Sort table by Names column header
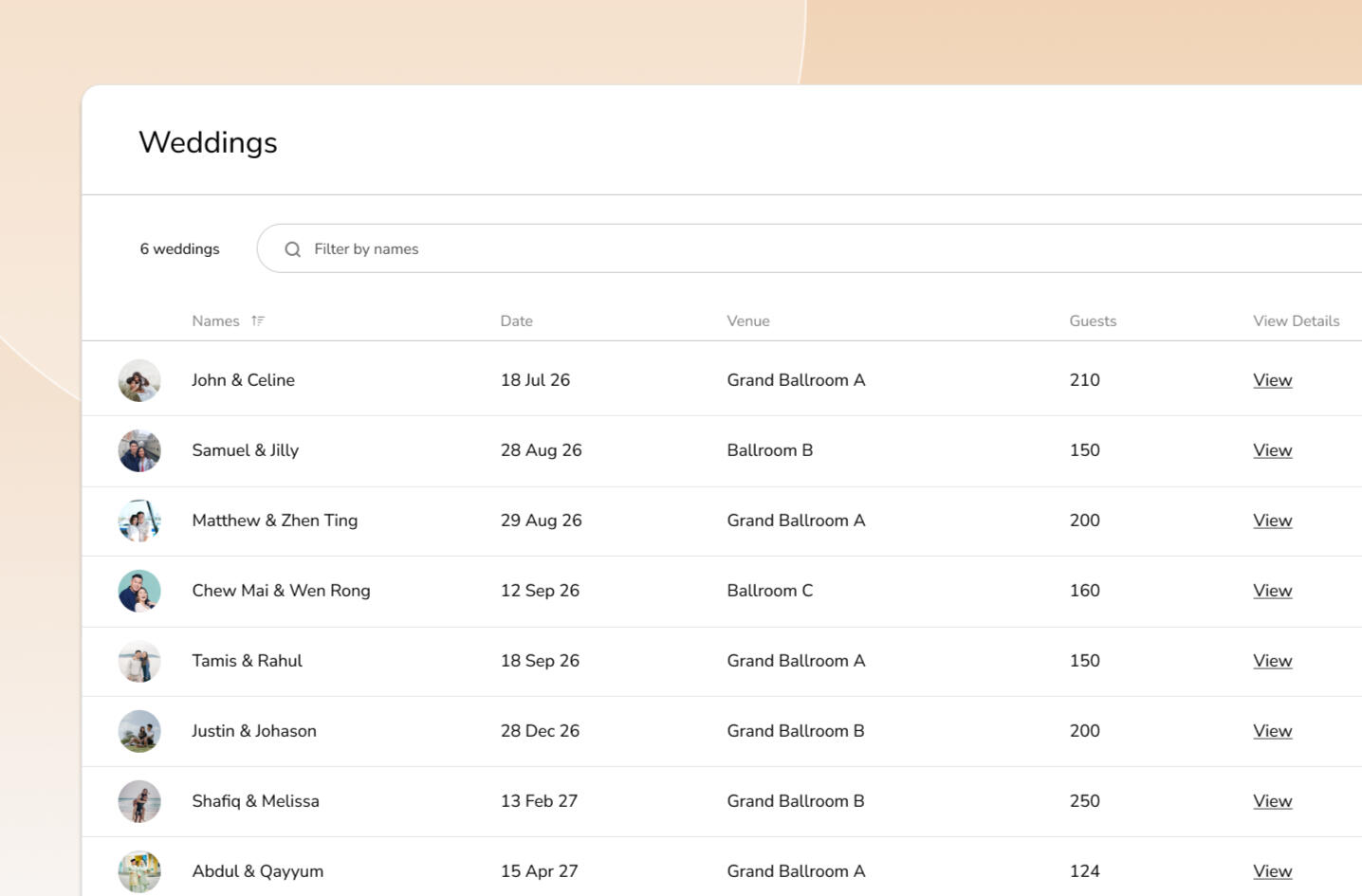 point(215,320)
